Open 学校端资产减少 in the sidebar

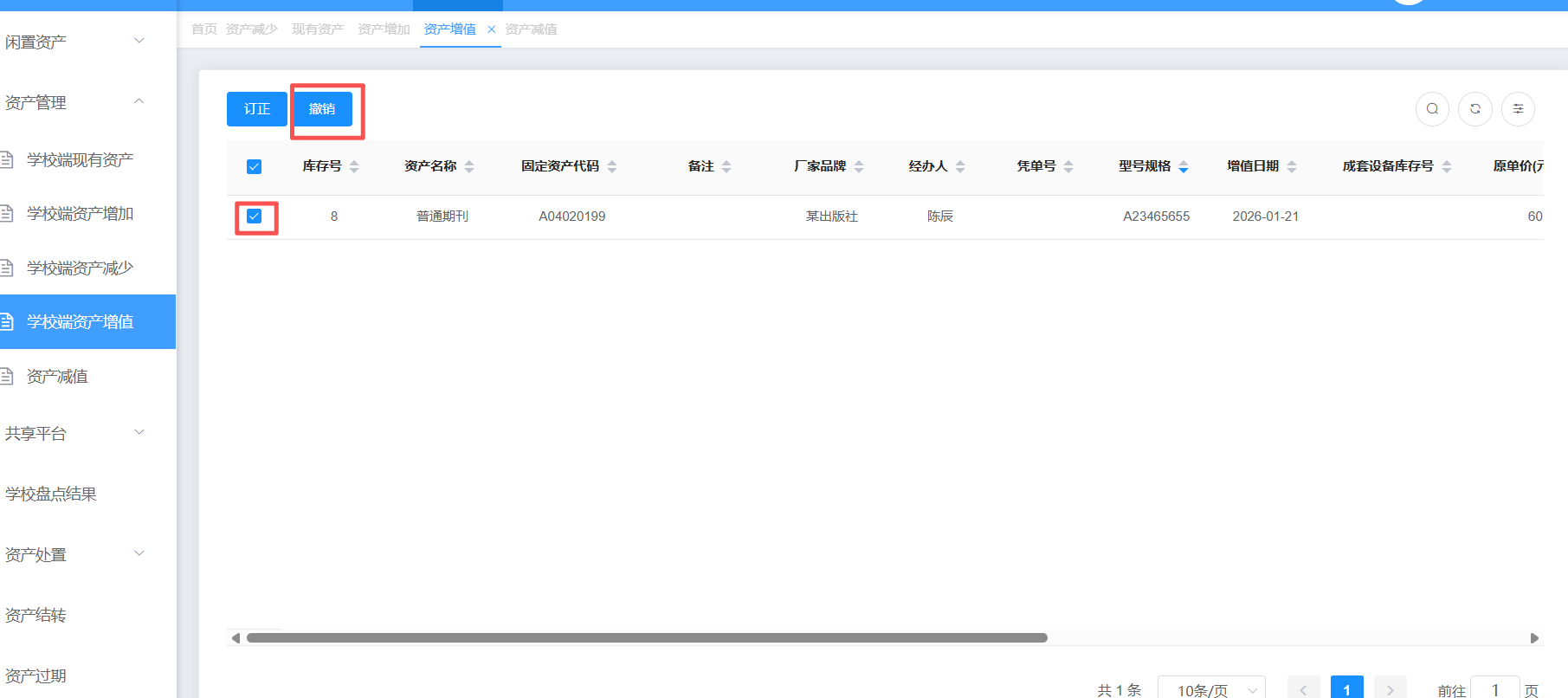click(80, 268)
